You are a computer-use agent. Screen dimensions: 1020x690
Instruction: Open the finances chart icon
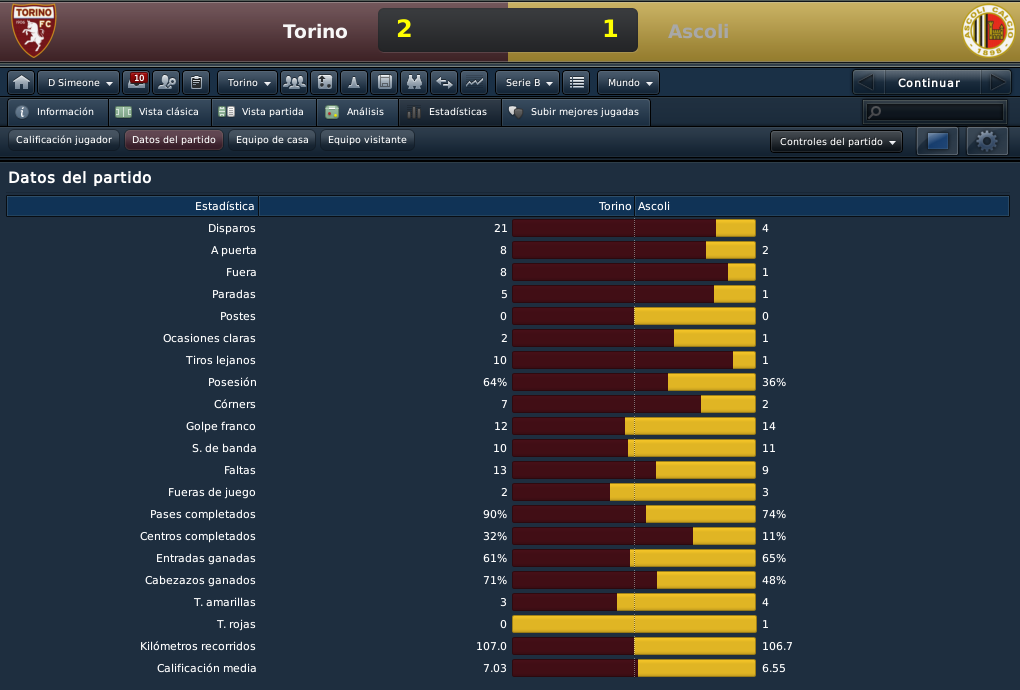474,83
